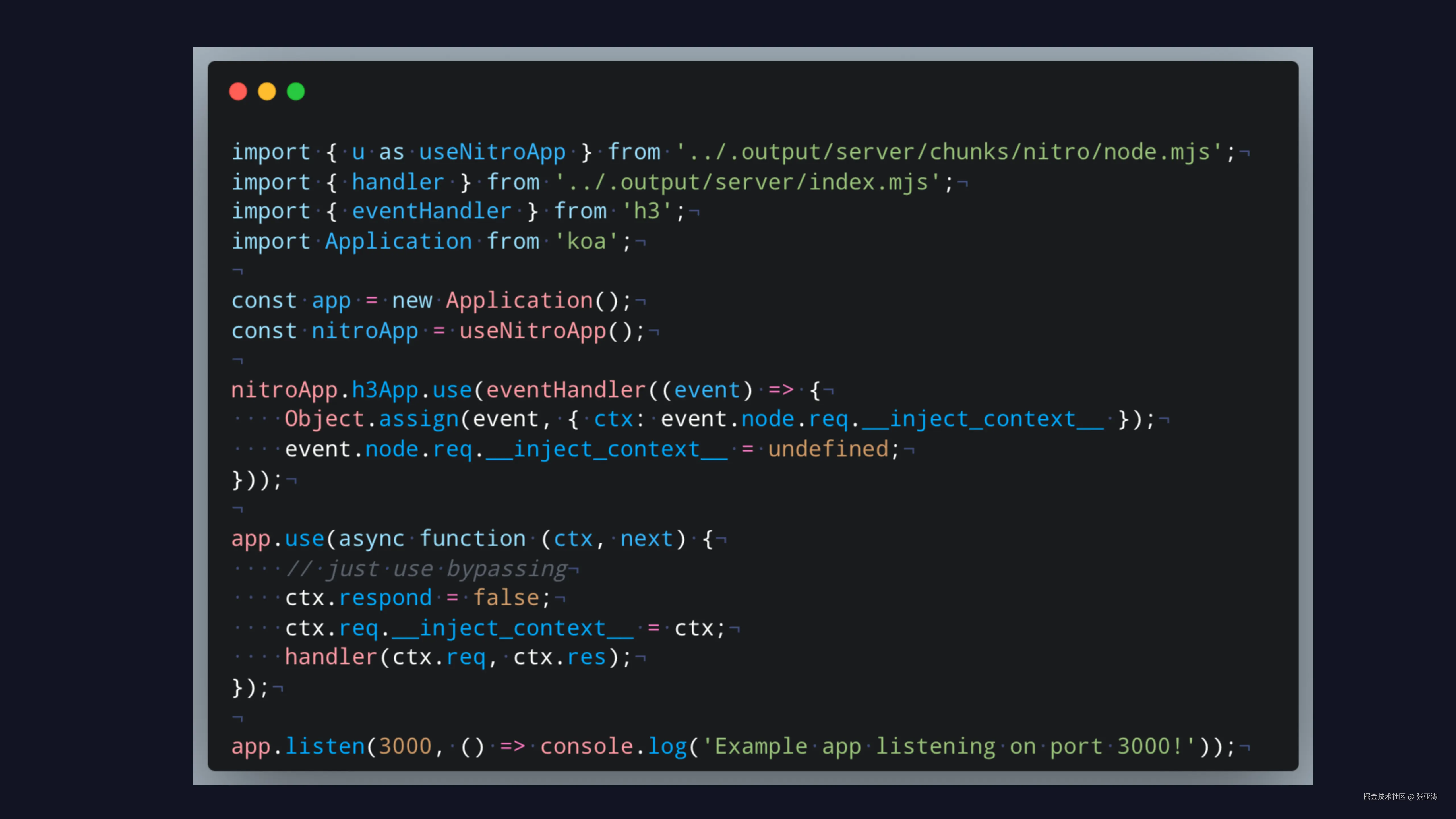Click the 'false' value after ctx.respond
Screen dimensions: 1456x819
click(506, 597)
